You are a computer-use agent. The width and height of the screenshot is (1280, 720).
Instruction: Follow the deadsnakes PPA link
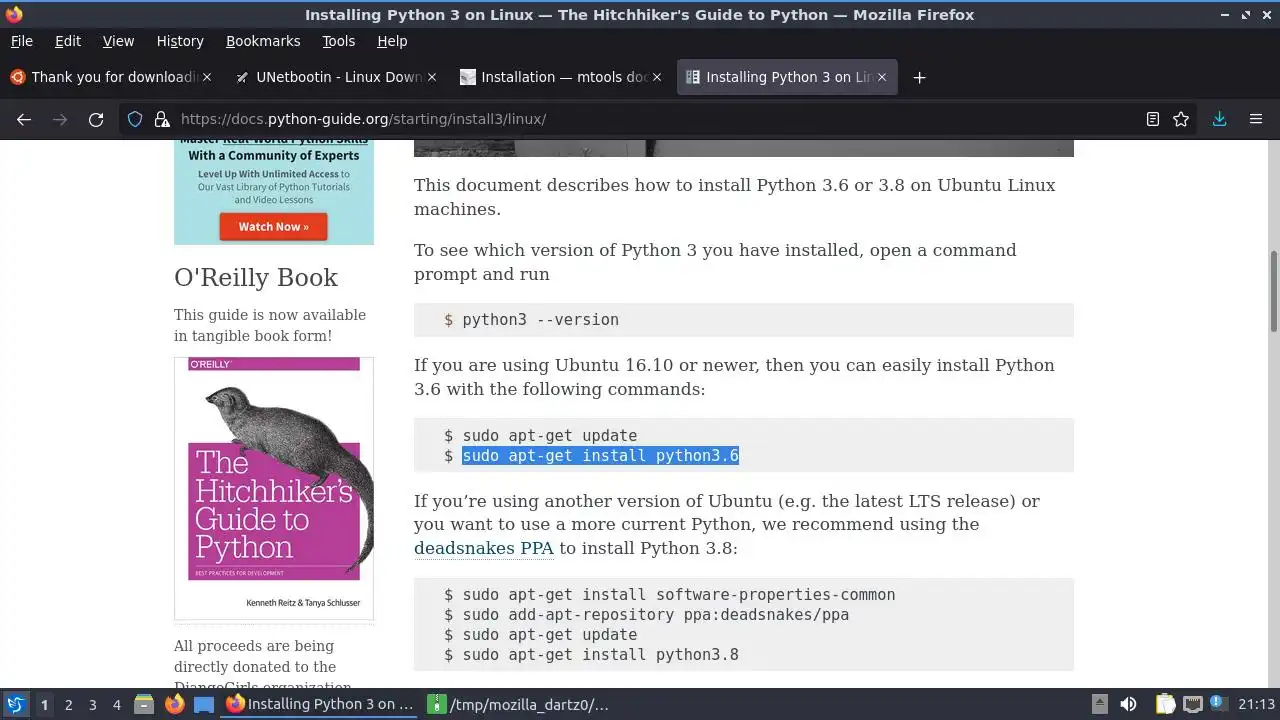tap(484, 548)
